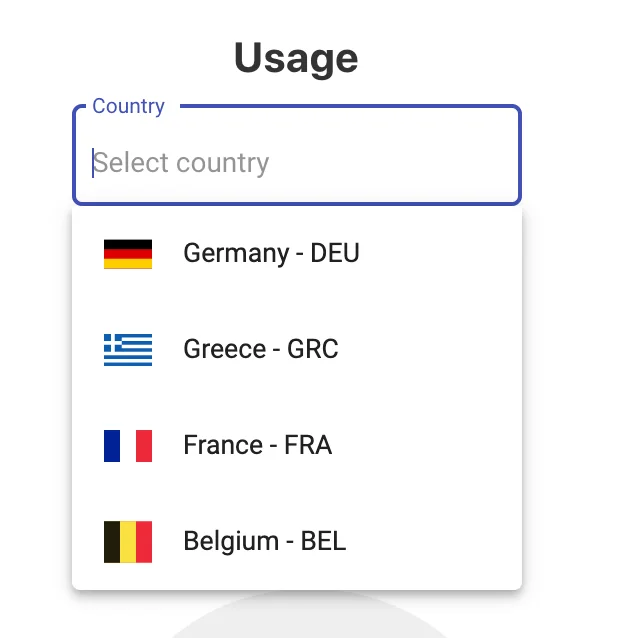
Task: Click the yellow stripe of the Belgian flag
Action: click(128, 542)
